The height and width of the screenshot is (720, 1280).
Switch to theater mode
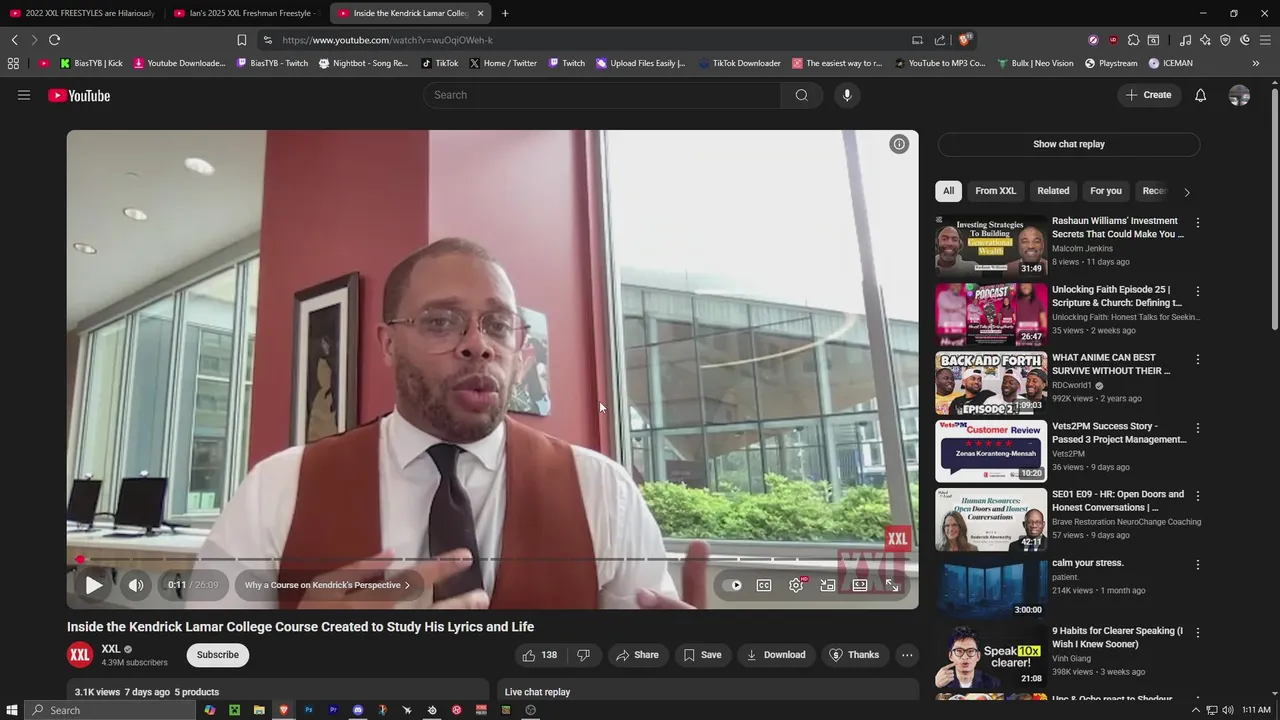click(x=860, y=586)
